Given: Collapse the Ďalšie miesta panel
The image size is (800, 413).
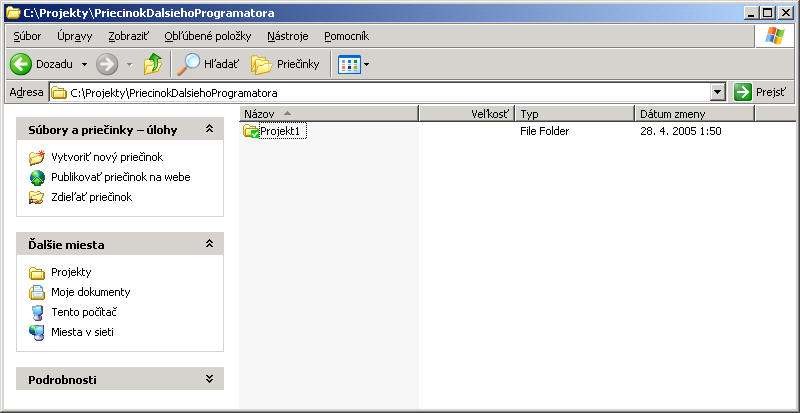Looking at the screenshot, I should click(209, 244).
